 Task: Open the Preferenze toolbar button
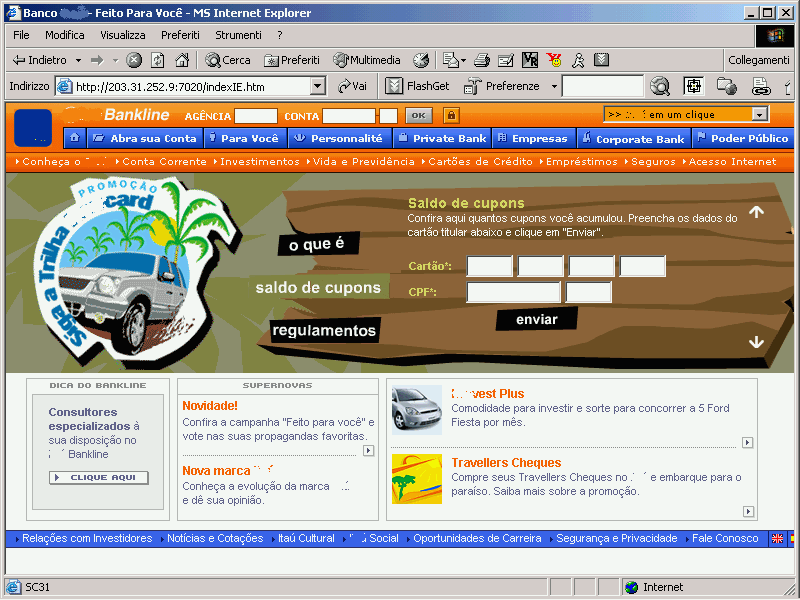coord(502,86)
